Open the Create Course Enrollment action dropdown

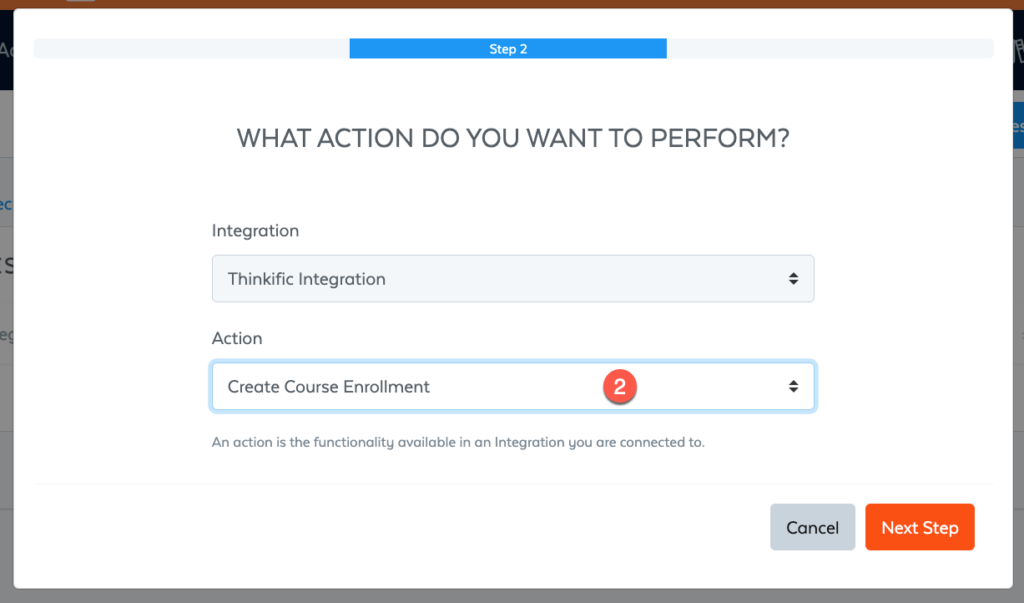513,387
